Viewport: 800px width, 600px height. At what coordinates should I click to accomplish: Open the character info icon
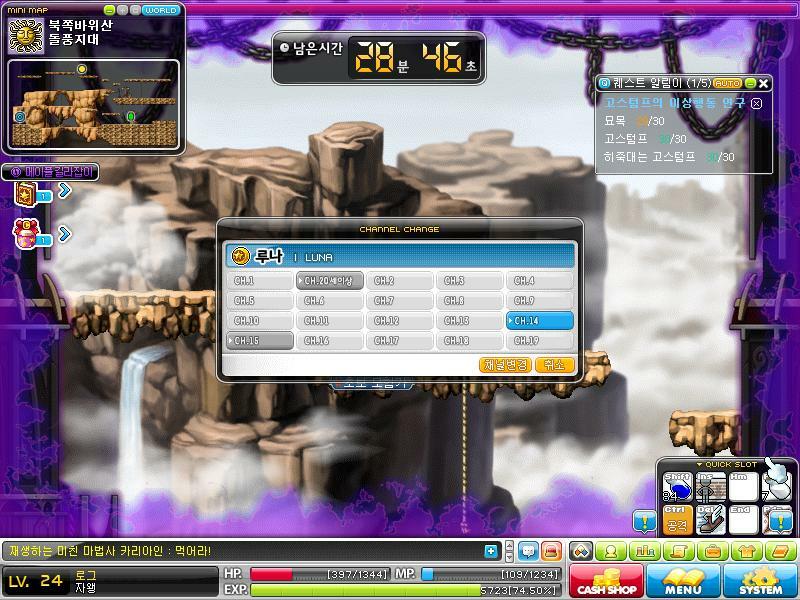click(610, 551)
